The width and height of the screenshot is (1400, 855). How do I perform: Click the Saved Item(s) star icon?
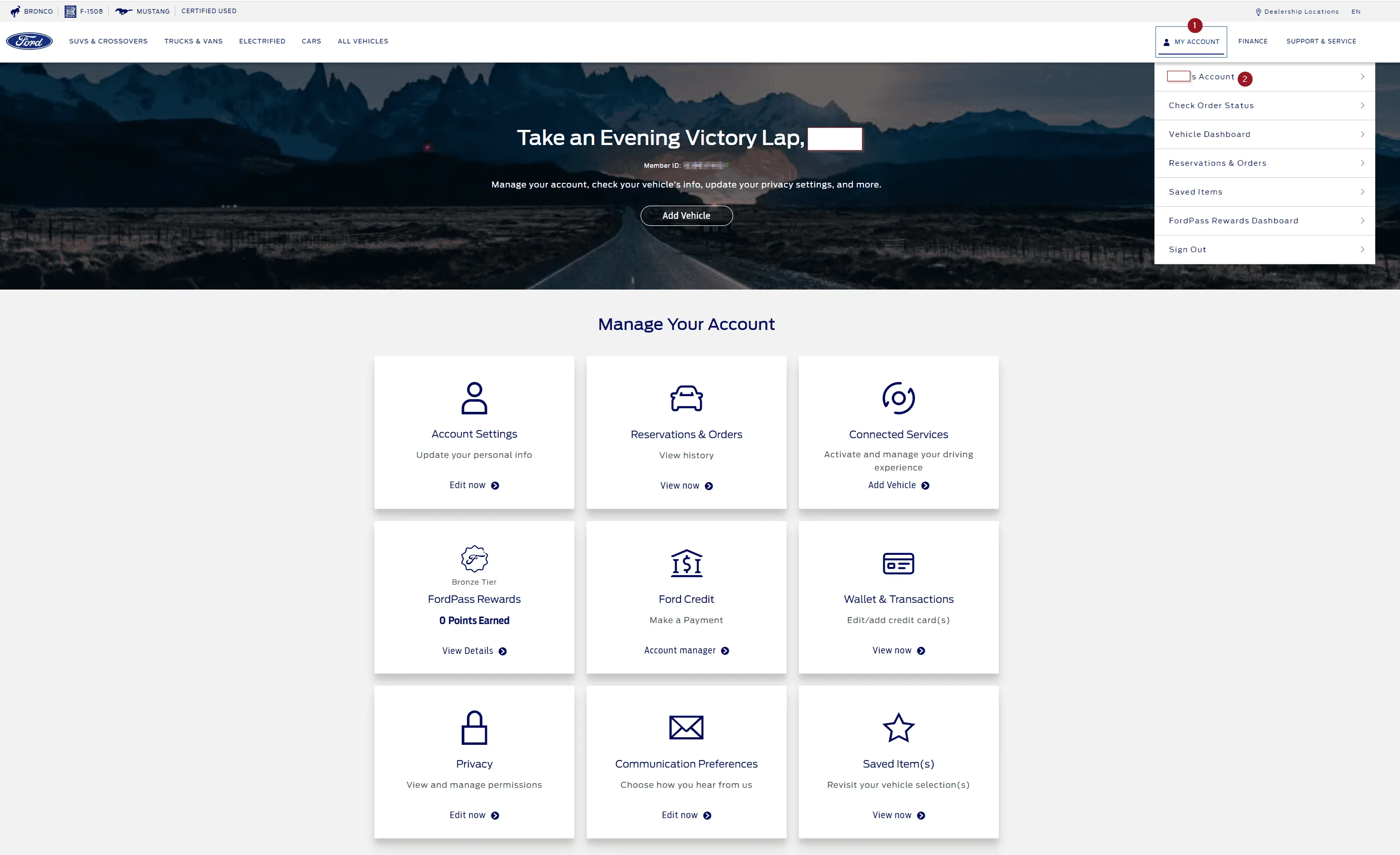(x=898, y=728)
